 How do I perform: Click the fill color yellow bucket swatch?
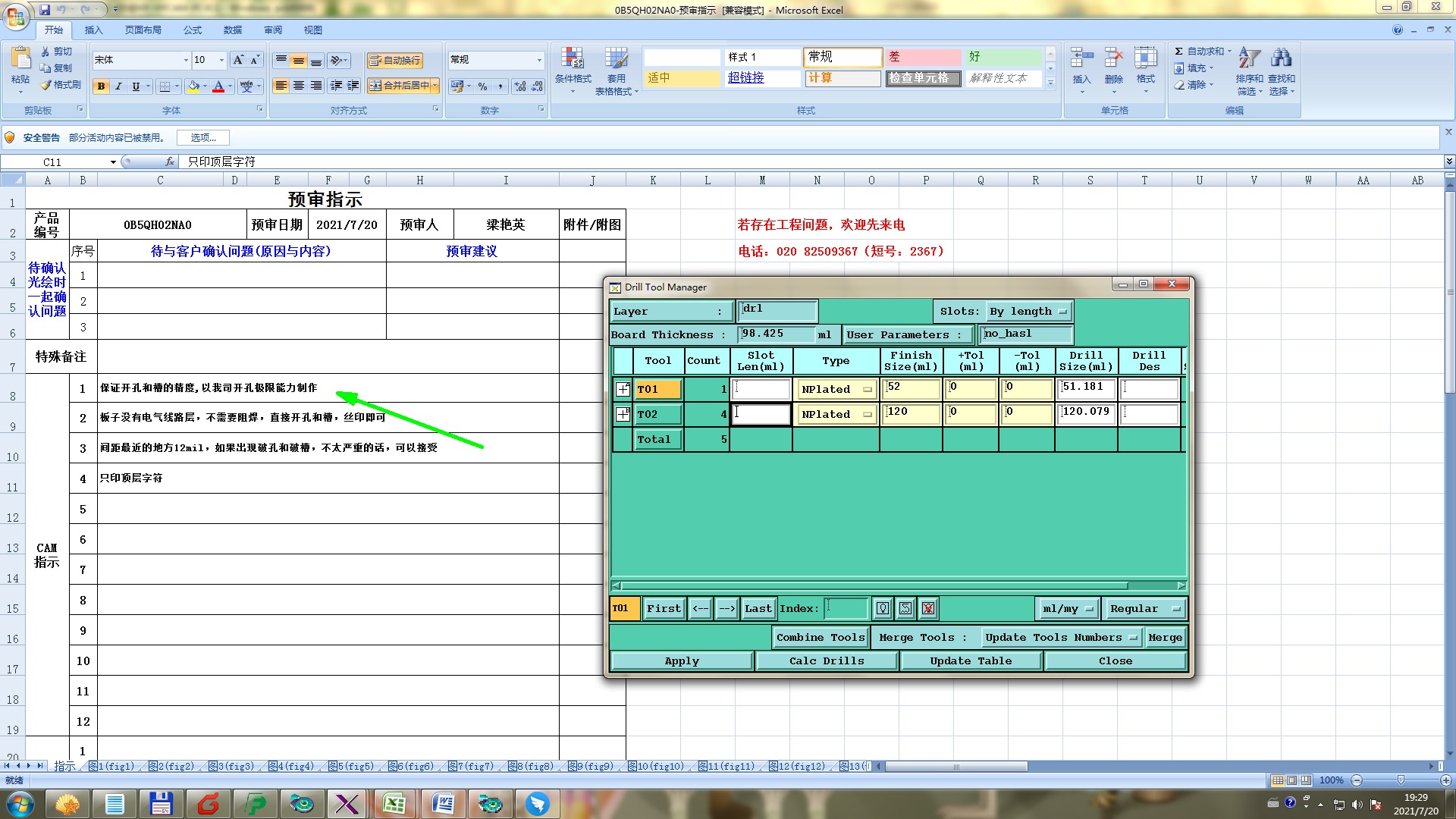193,86
